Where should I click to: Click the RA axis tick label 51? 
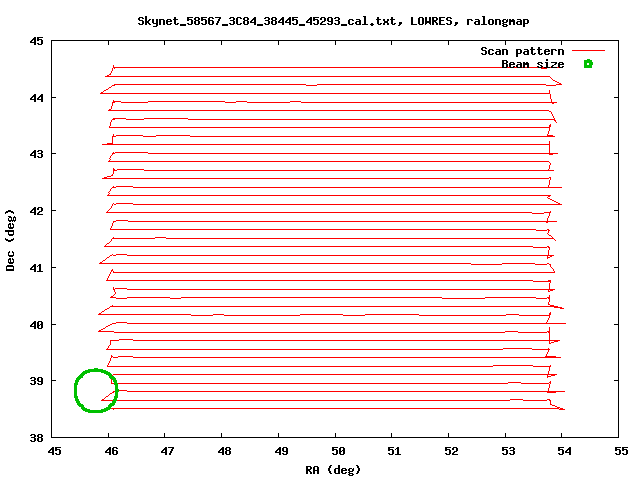394,451
